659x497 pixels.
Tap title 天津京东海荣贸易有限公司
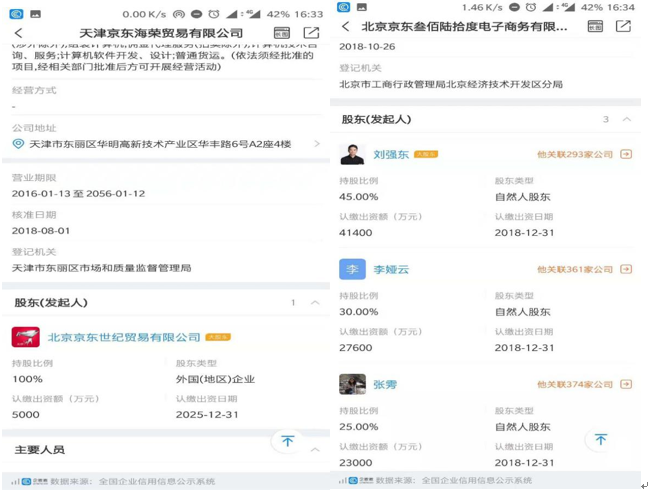(x=161, y=33)
